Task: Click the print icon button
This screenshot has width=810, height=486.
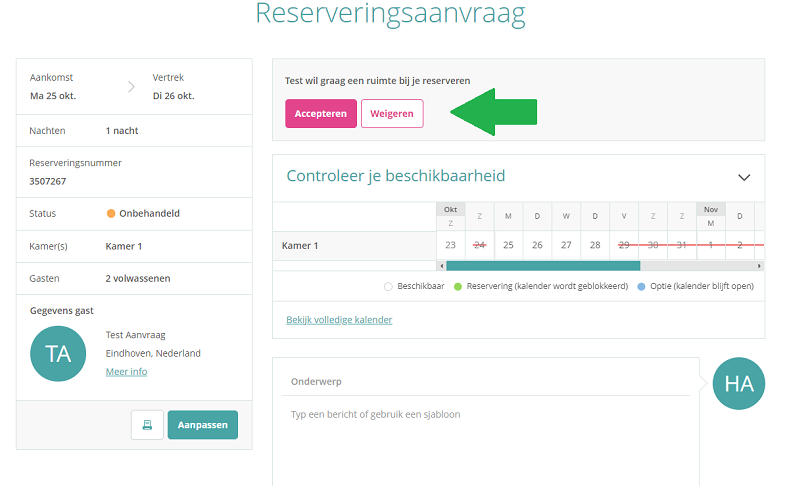Action: (x=147, y=425)
